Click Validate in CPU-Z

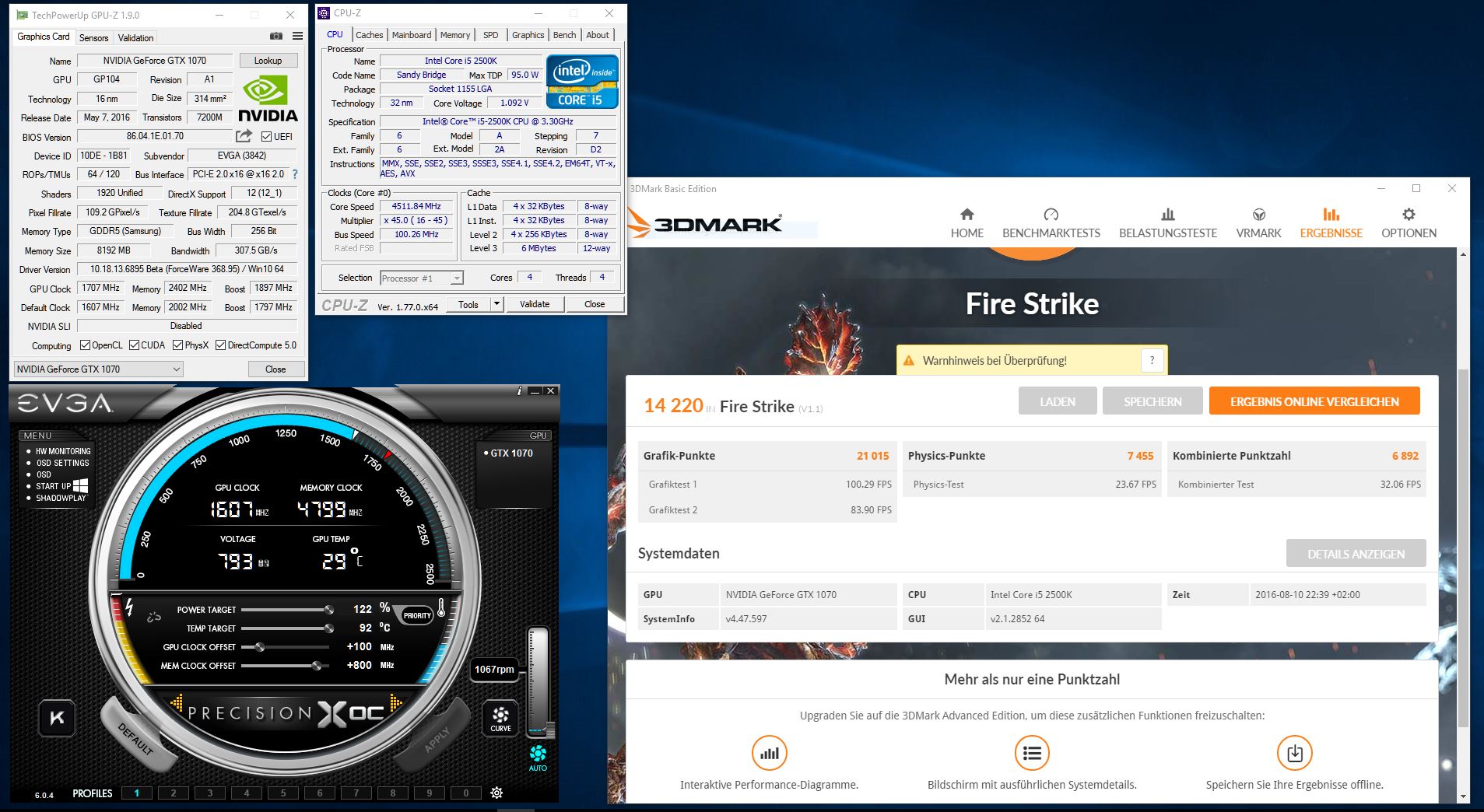(535, 304)
